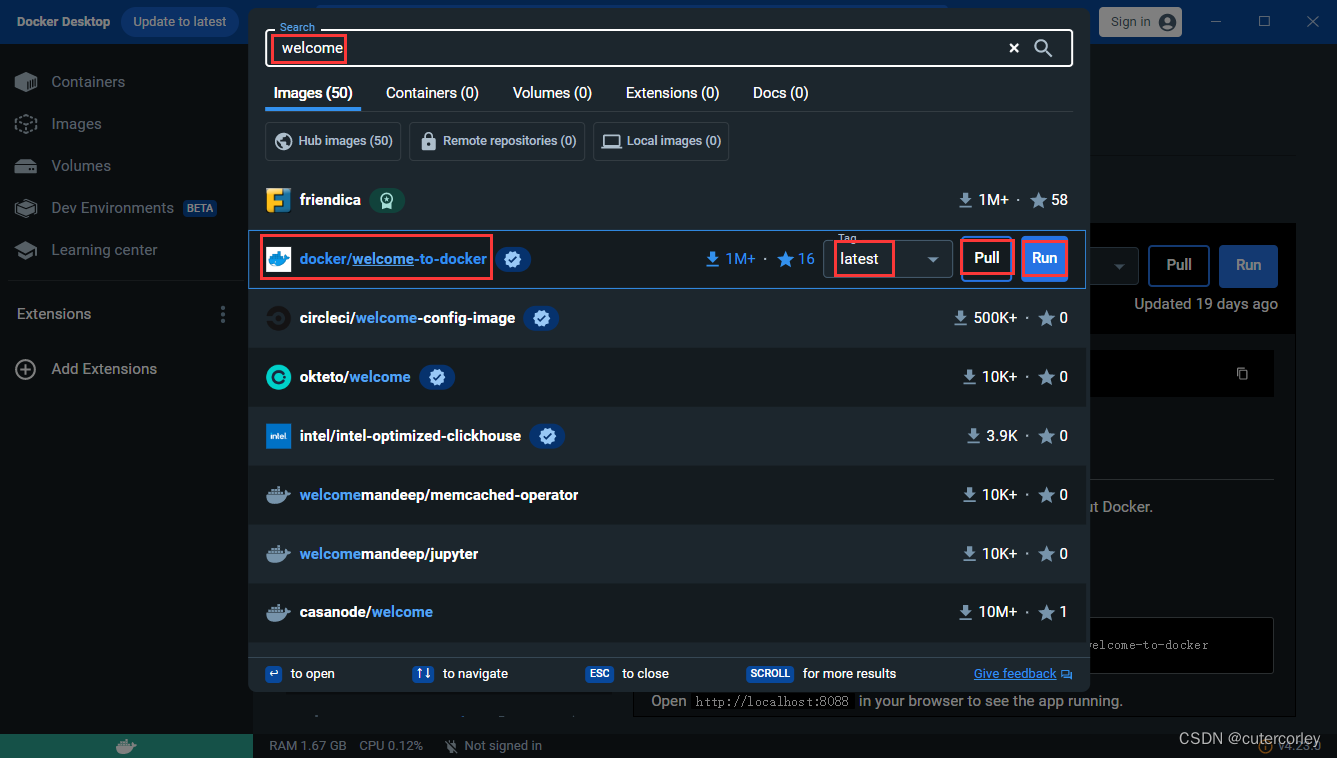Click docker/welcome-to-docker whale logo
Image resolution: width=1337 pixels, height=758 pixels.
pyautogui.click(x=278, y=259)
